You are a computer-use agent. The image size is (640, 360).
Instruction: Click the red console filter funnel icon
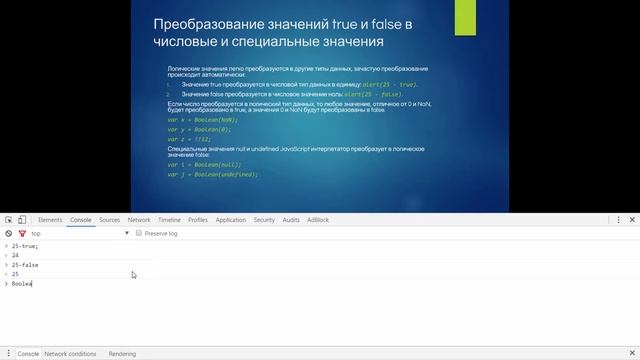point(22,233)
